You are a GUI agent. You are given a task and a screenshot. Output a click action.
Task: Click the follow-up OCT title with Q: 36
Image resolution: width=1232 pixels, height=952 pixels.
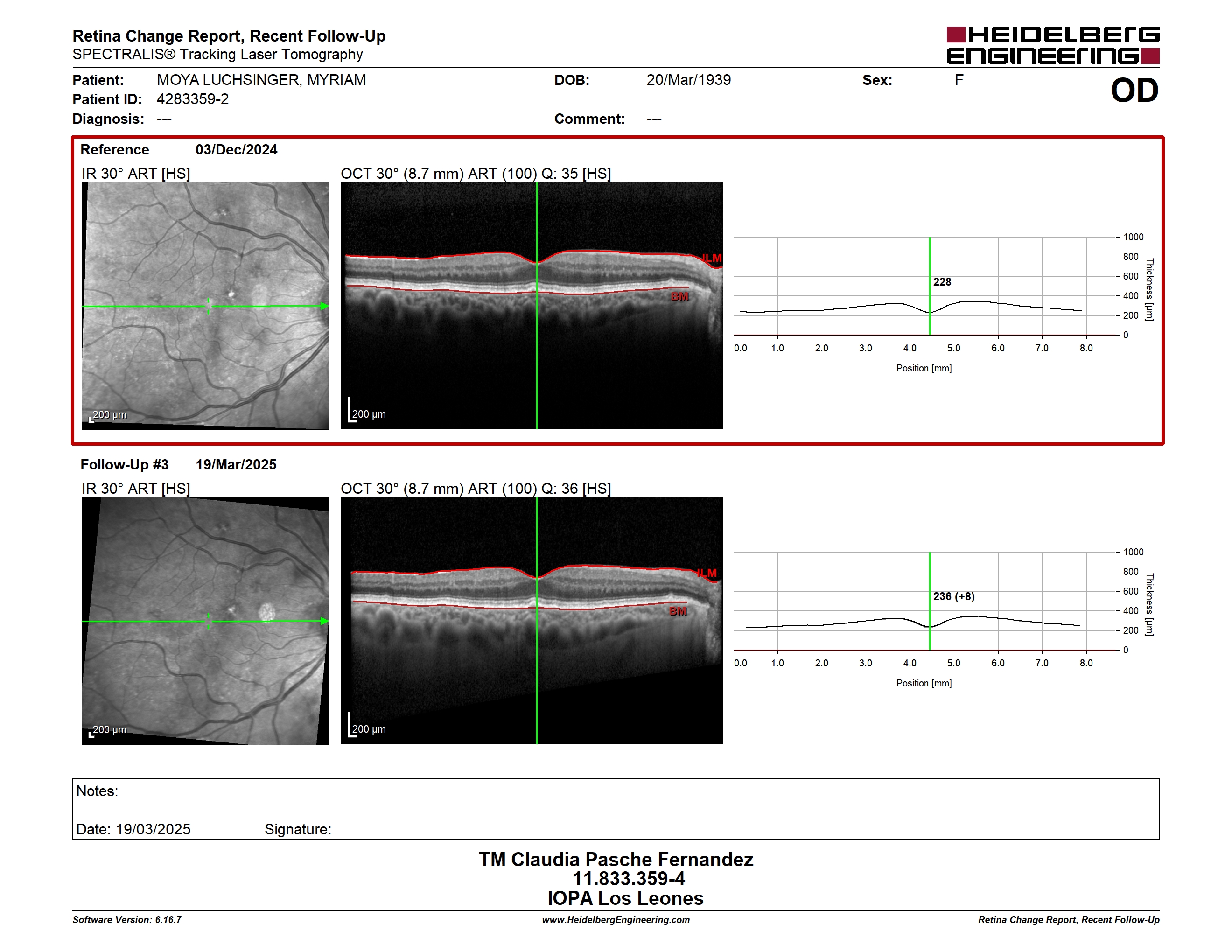tap(476, 489)
